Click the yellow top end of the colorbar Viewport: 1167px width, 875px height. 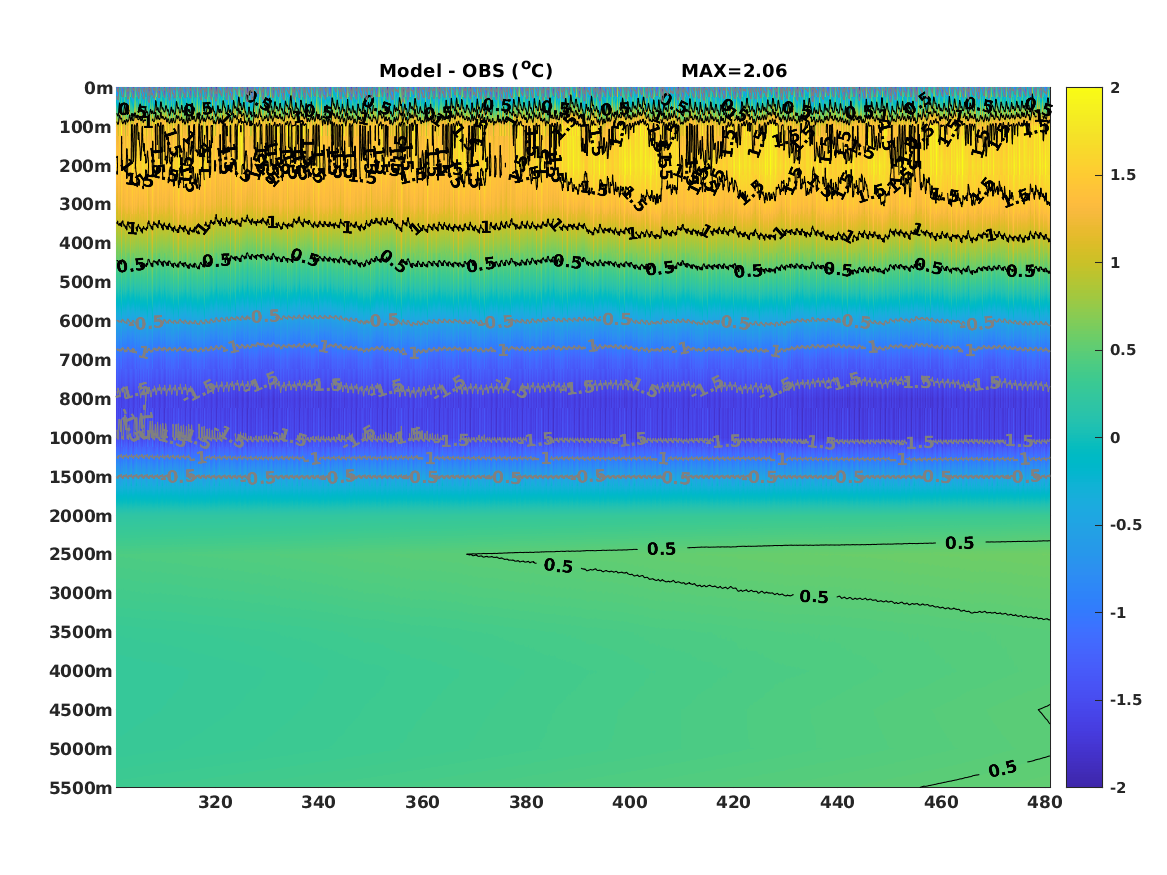click(x=1084, y=95)
